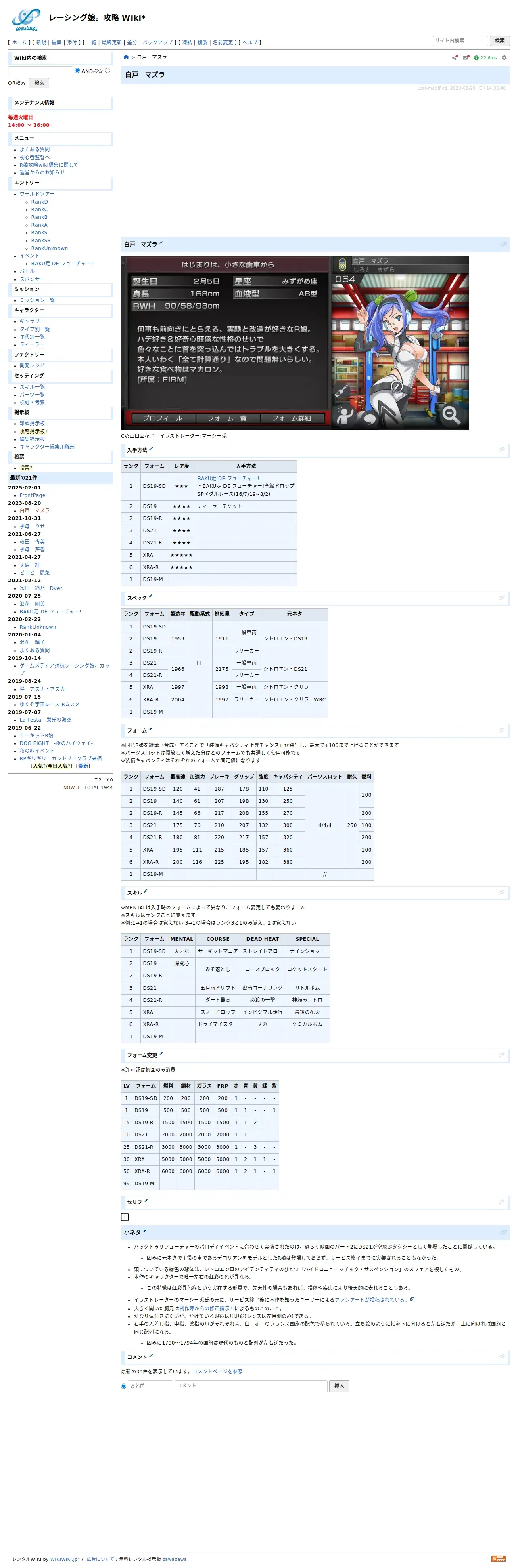Select the radio button beside the お名前 field
Image resolution: width=518 pixels, height=1568 pixels.
pyautogui.click(x=123, y=1386)
